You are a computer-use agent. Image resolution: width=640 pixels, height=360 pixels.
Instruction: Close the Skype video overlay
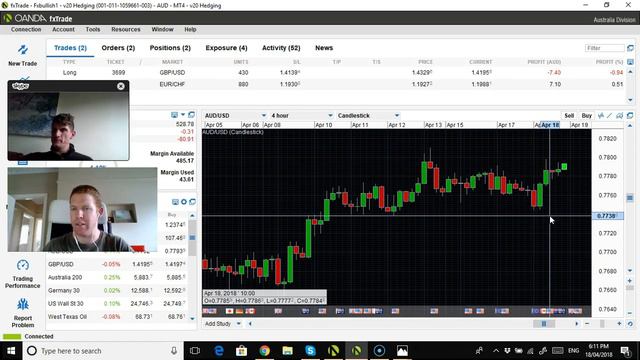tap(120, 86)
